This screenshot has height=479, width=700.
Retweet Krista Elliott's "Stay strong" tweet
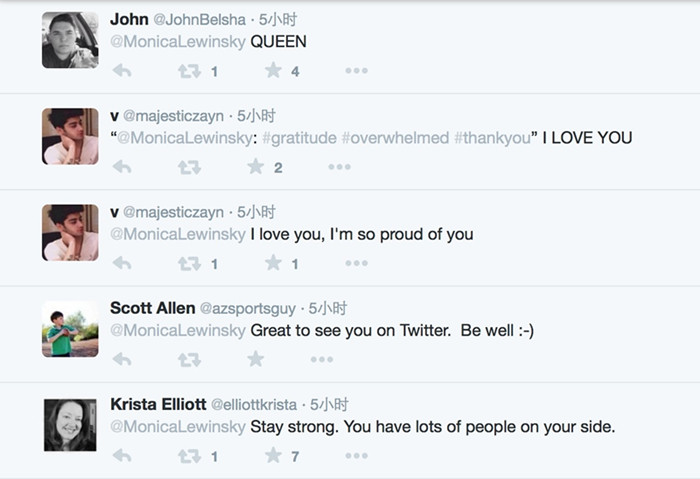[x=189, y=455]
